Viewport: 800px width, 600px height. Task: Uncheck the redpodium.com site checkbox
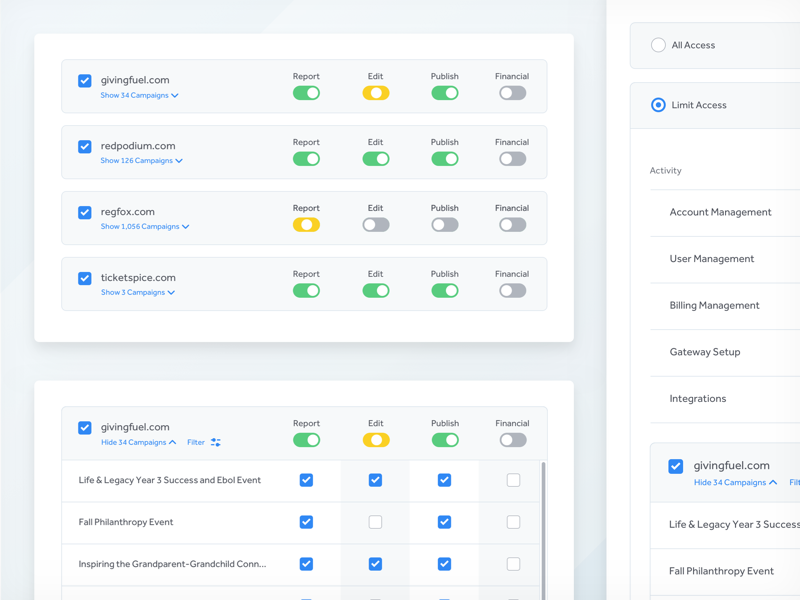(x=84, y=146)
